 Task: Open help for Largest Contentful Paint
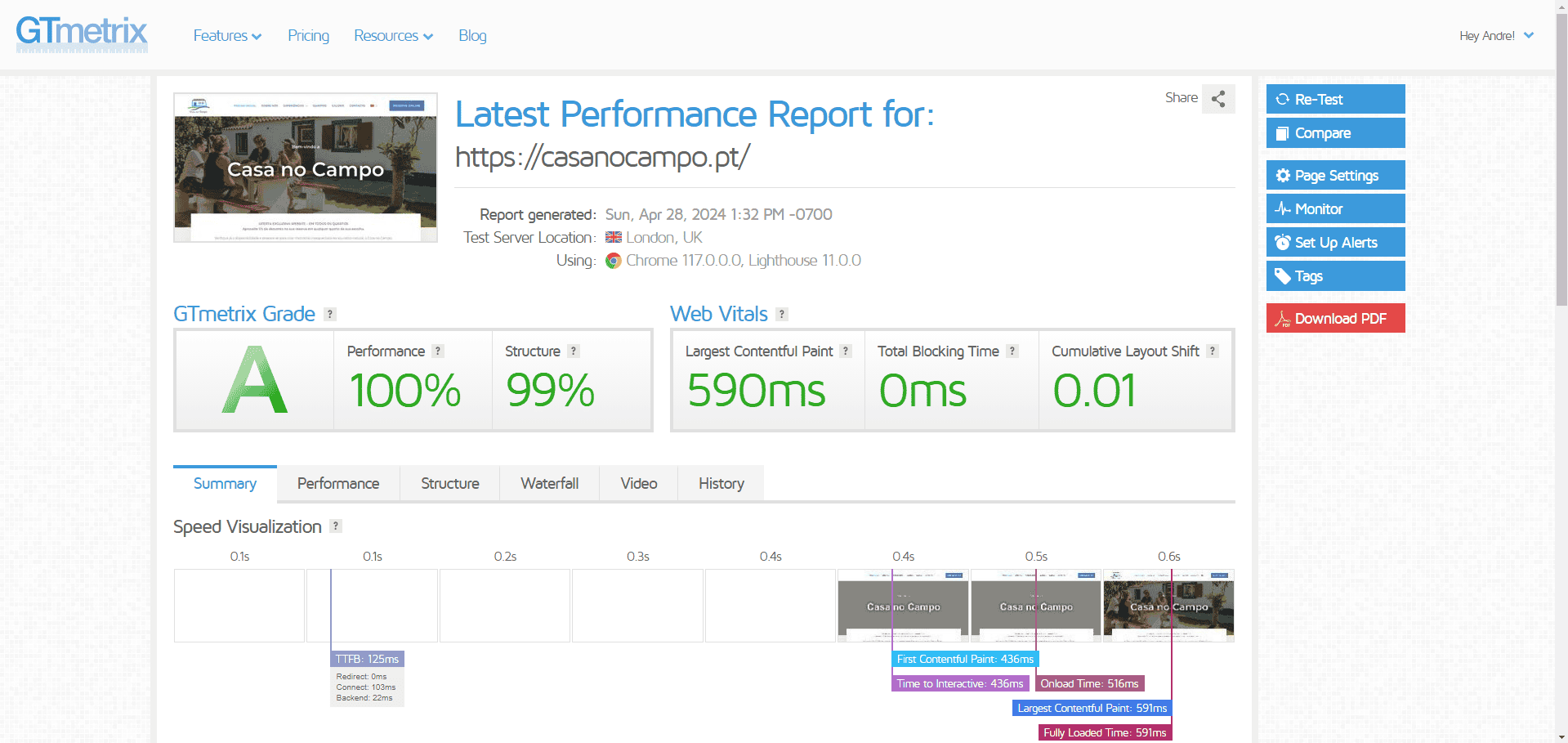click(846, 351)
